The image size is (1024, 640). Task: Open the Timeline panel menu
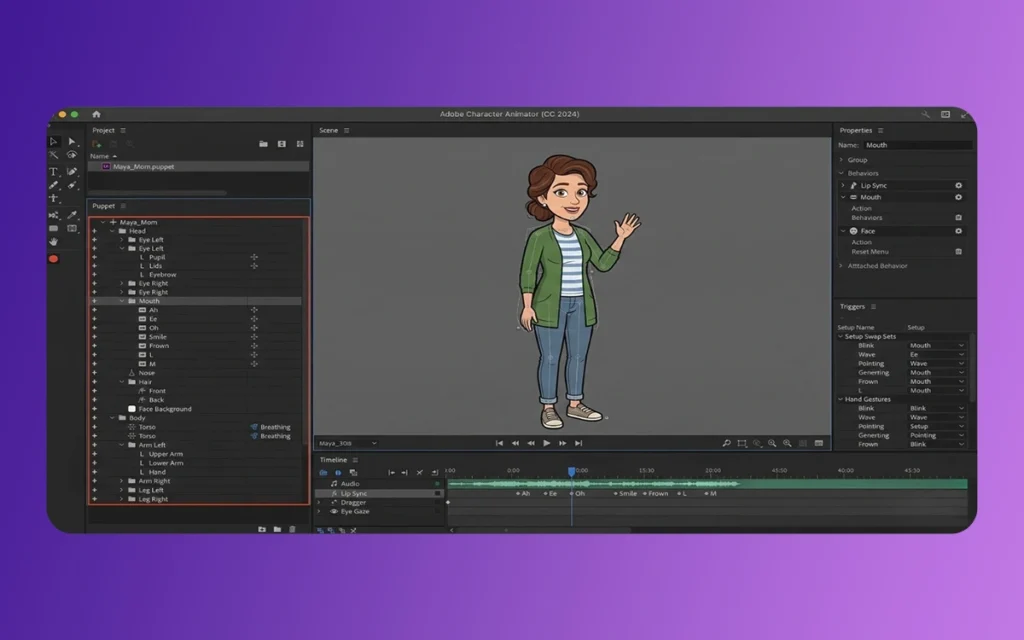pos(354,460)
